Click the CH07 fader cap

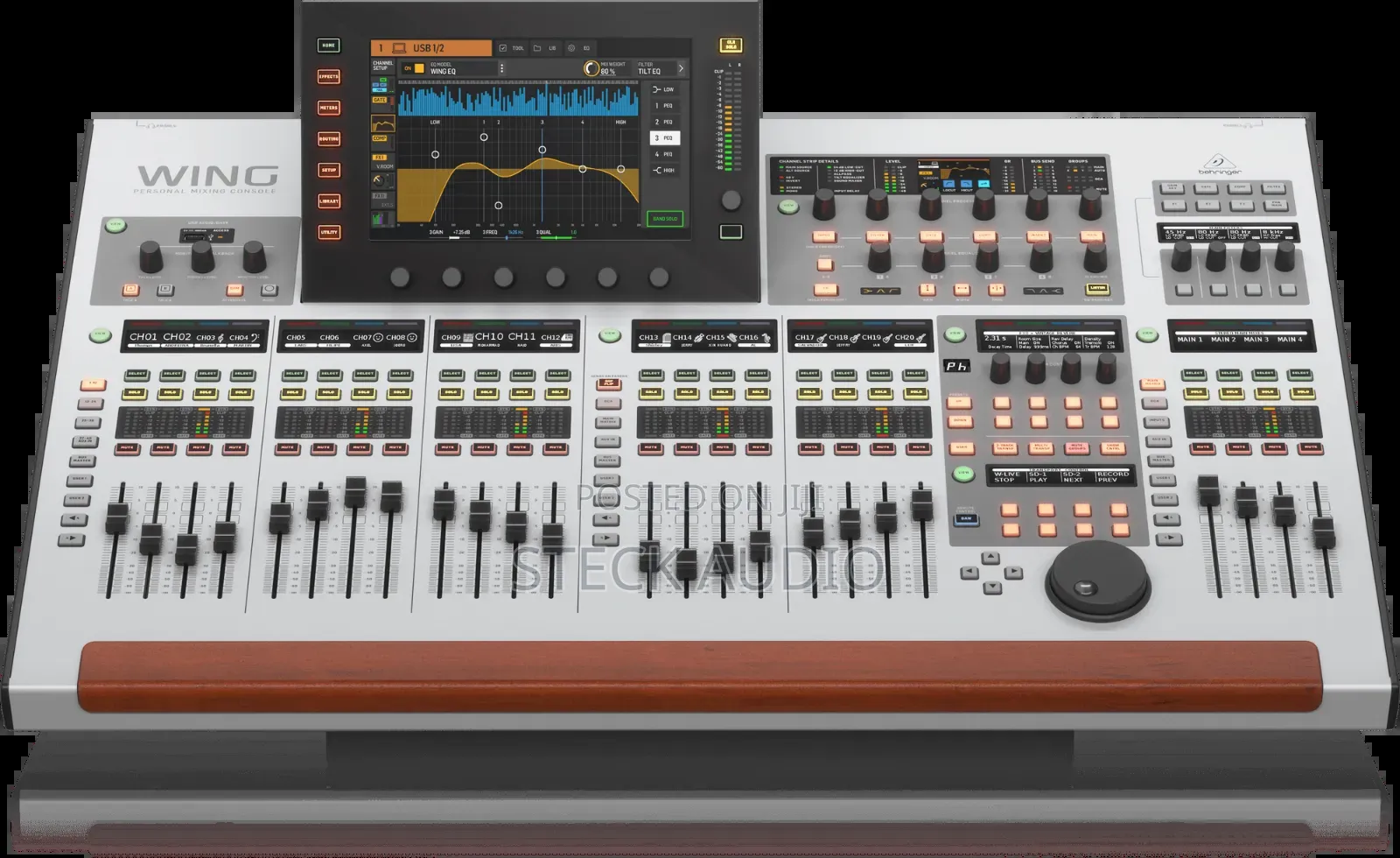tap(355, 492)
